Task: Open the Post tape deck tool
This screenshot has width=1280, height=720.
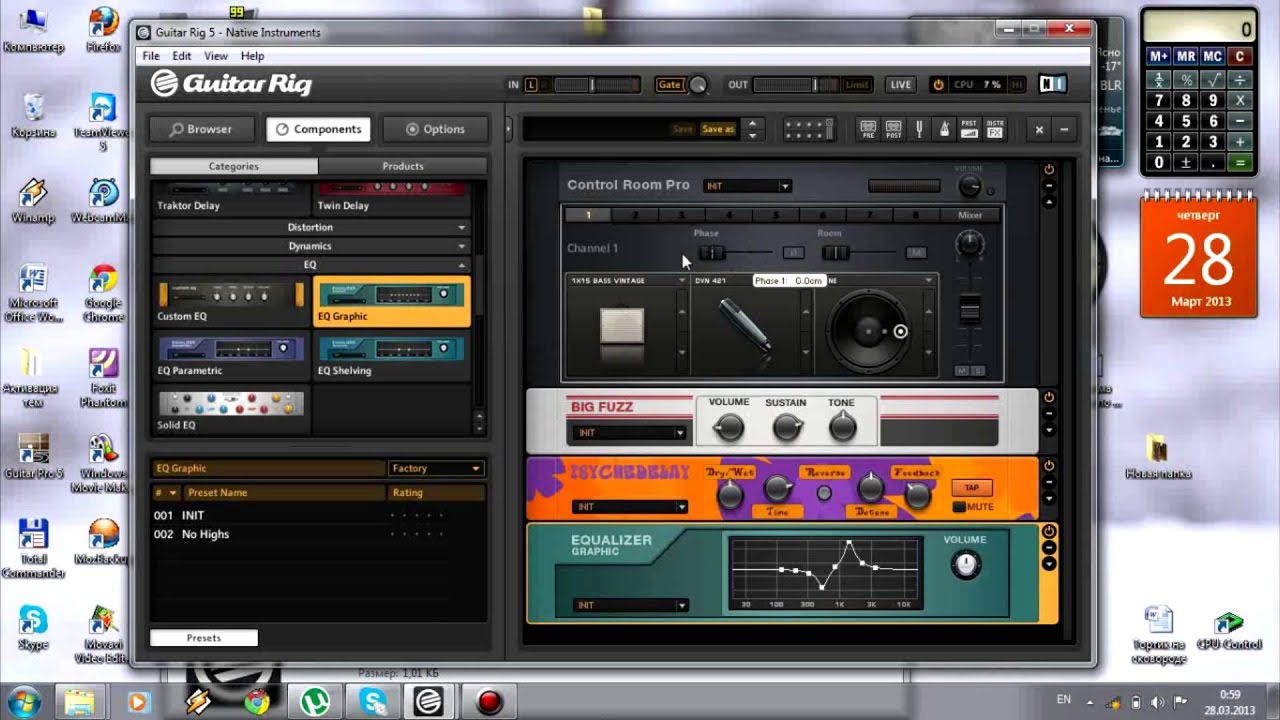Action: pyautogui.click(x=893, y=129)
